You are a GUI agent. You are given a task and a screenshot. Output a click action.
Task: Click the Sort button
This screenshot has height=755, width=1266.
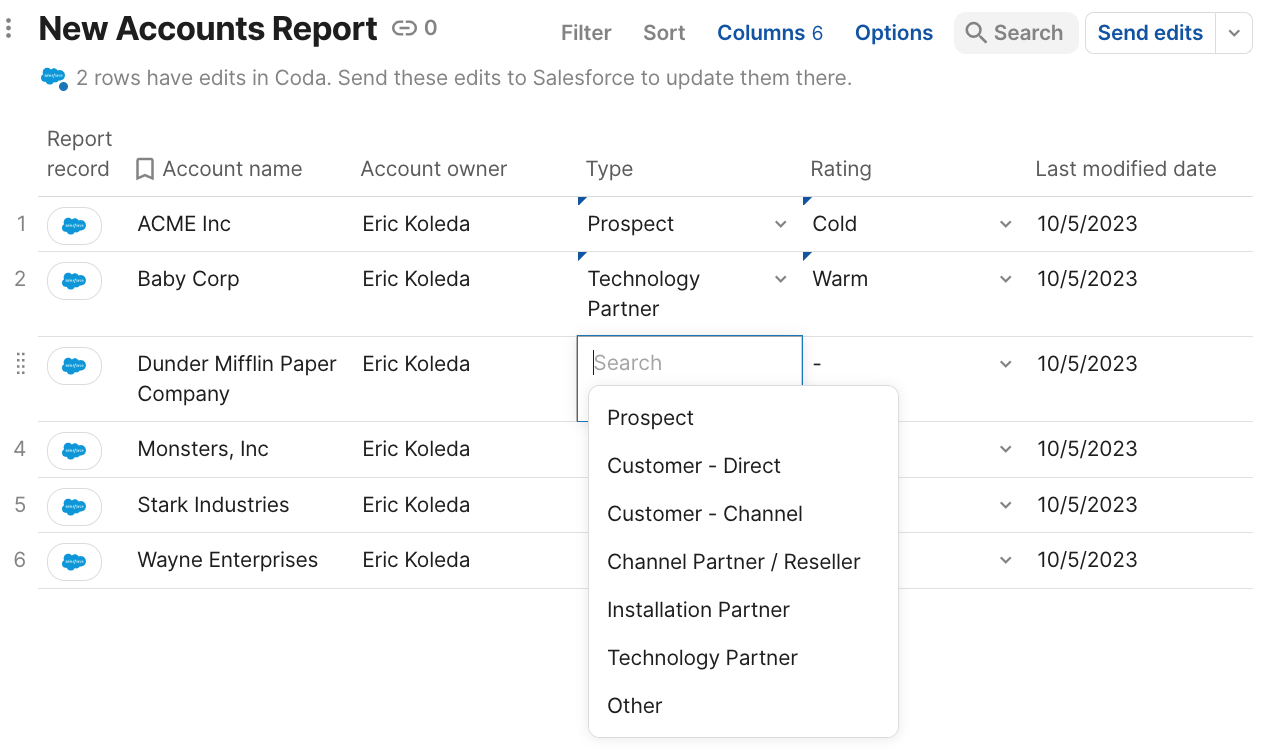tap(664, 33)
